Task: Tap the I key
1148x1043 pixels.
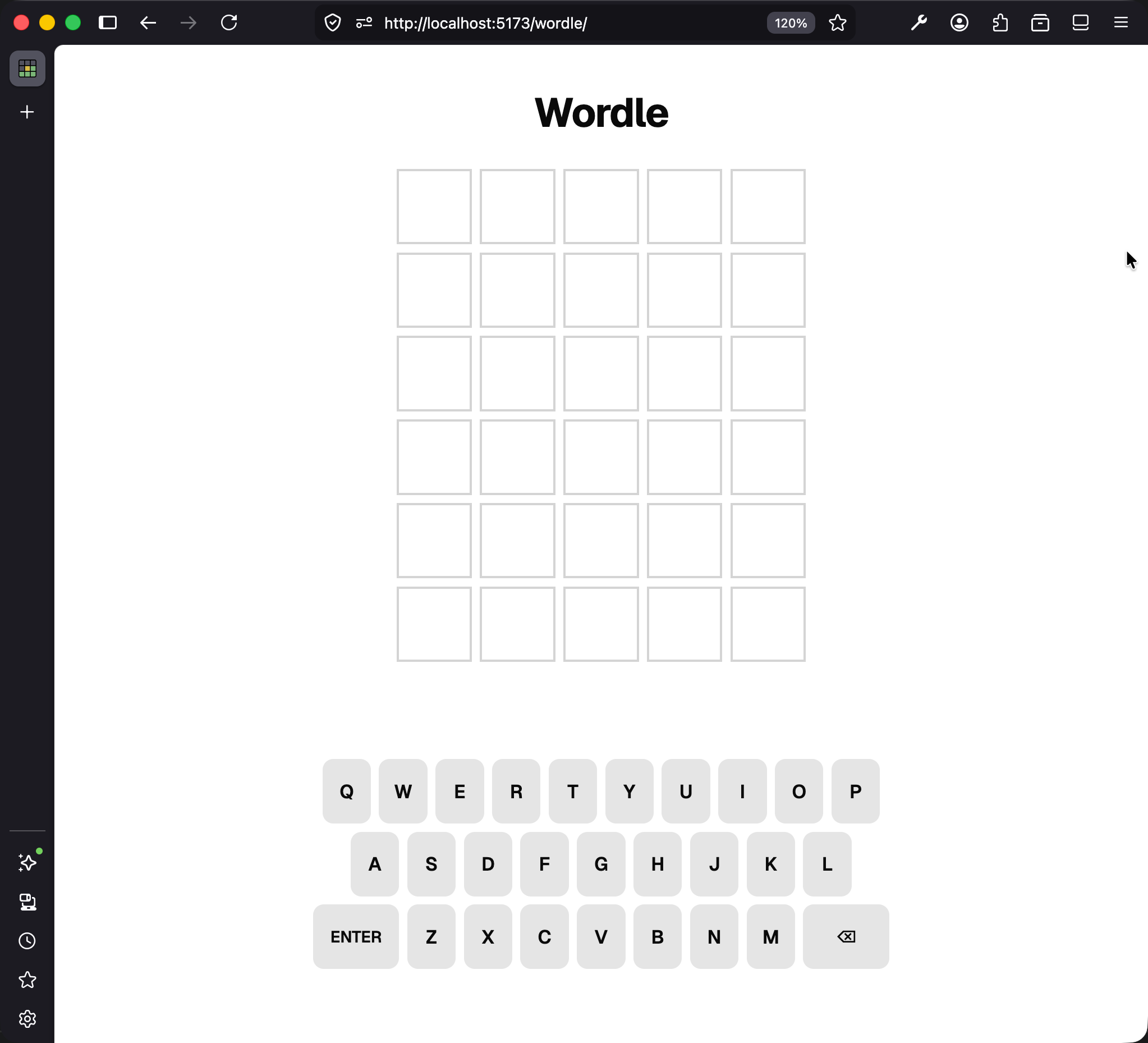Action: pyautogui.click(x=742, y=790)
